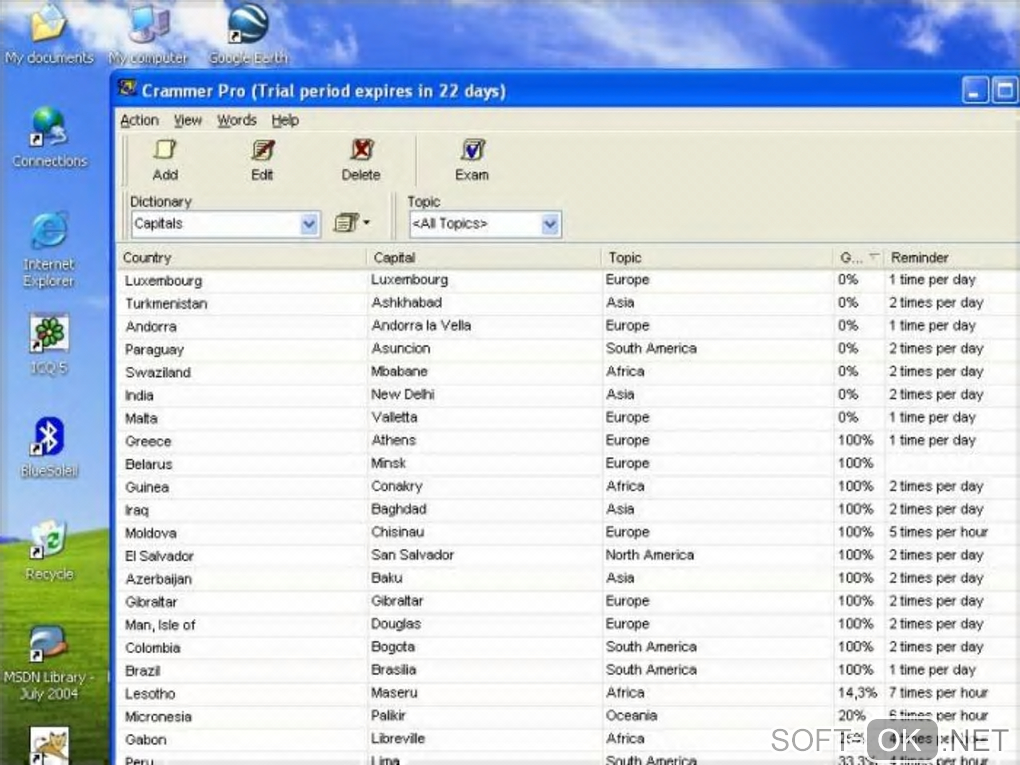
Task: Open the View menu
Action: pyautogui.click(x=187, y=120)
